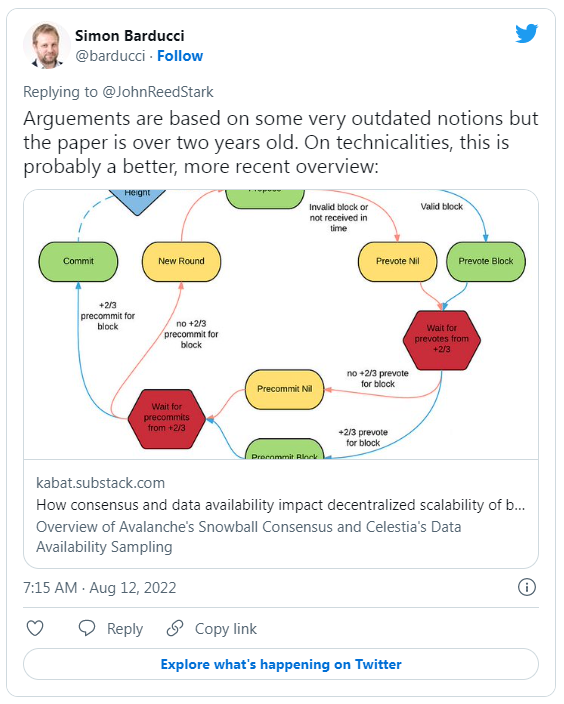Open Simon Barducci's profile avatar

(x=46, y=45)
